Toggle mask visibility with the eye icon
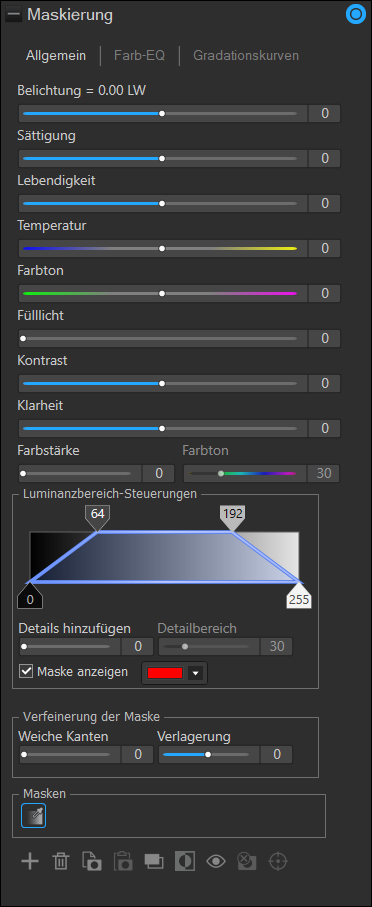 tap(216, 861)
